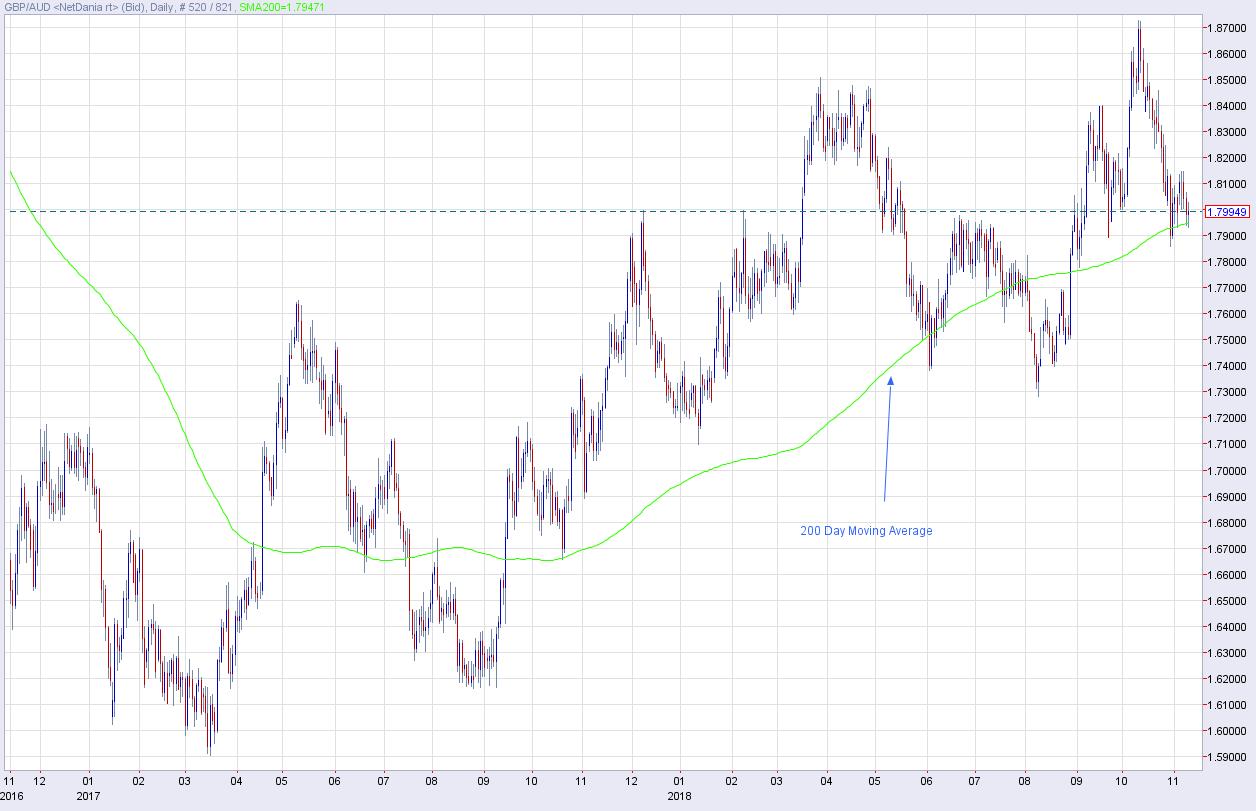This screenshot has height=811, width=1256.
Task: Click the 1.60000 price axis label
Action: tap(1226, 731)
